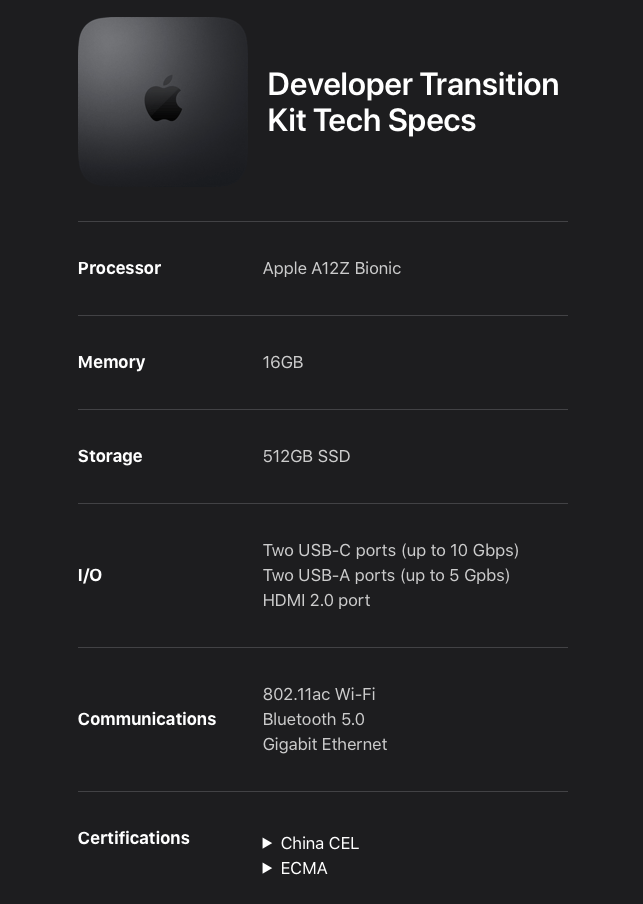This screenshot has width=643, height=904.
Task: Click the Apple logo on the Mac mini
Action: (x=163, y=101)
